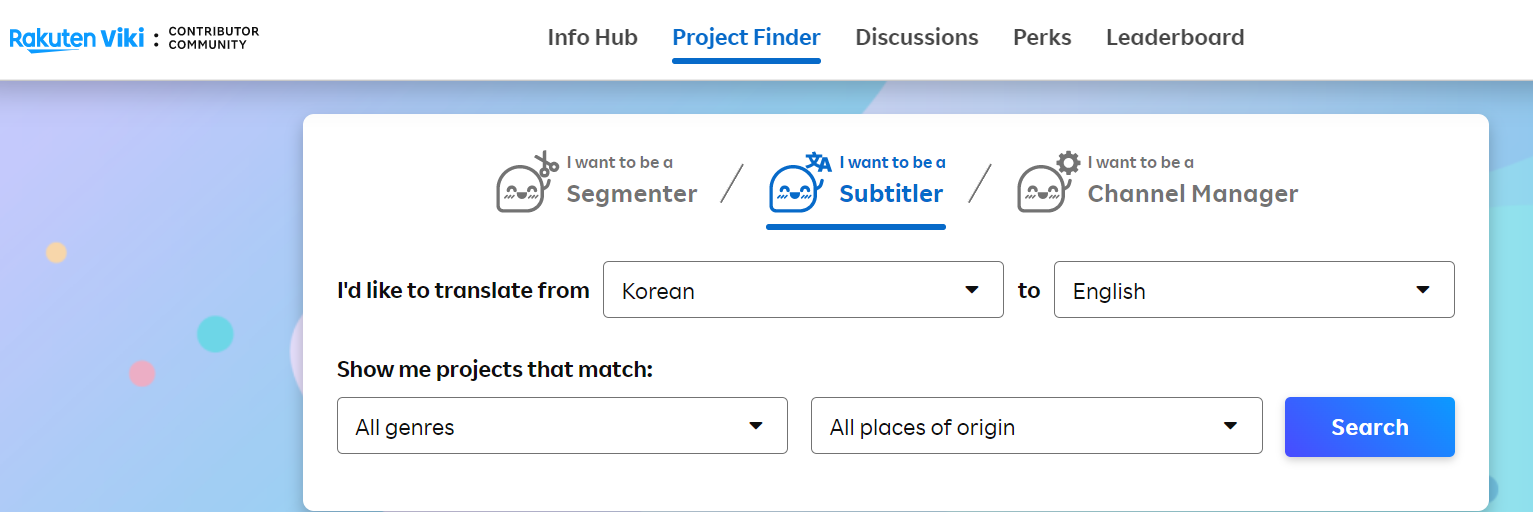The image size is (1533, 512).
Task: Click the Rakuten Viki logo
Action: pos(76,39)
